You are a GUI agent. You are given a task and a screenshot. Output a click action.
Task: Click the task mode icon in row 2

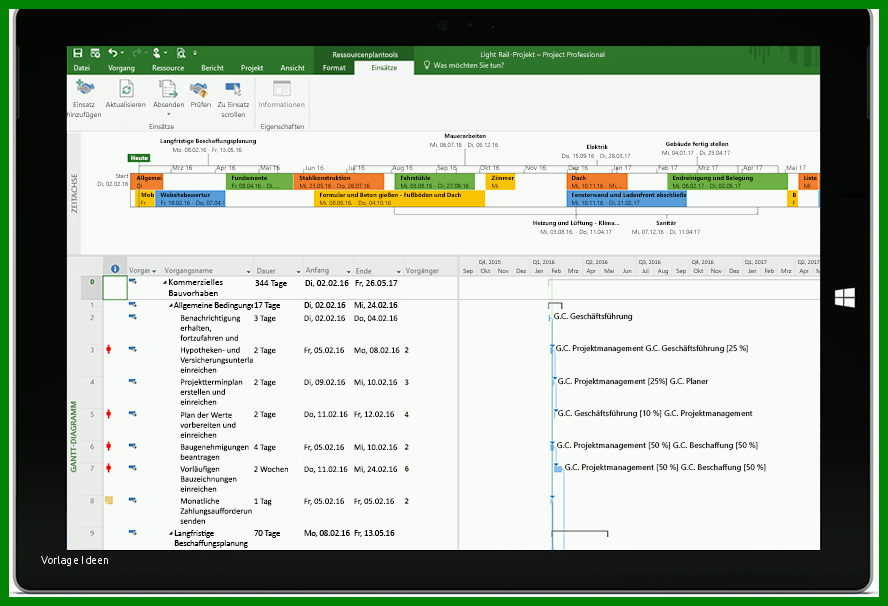[133, 317]
